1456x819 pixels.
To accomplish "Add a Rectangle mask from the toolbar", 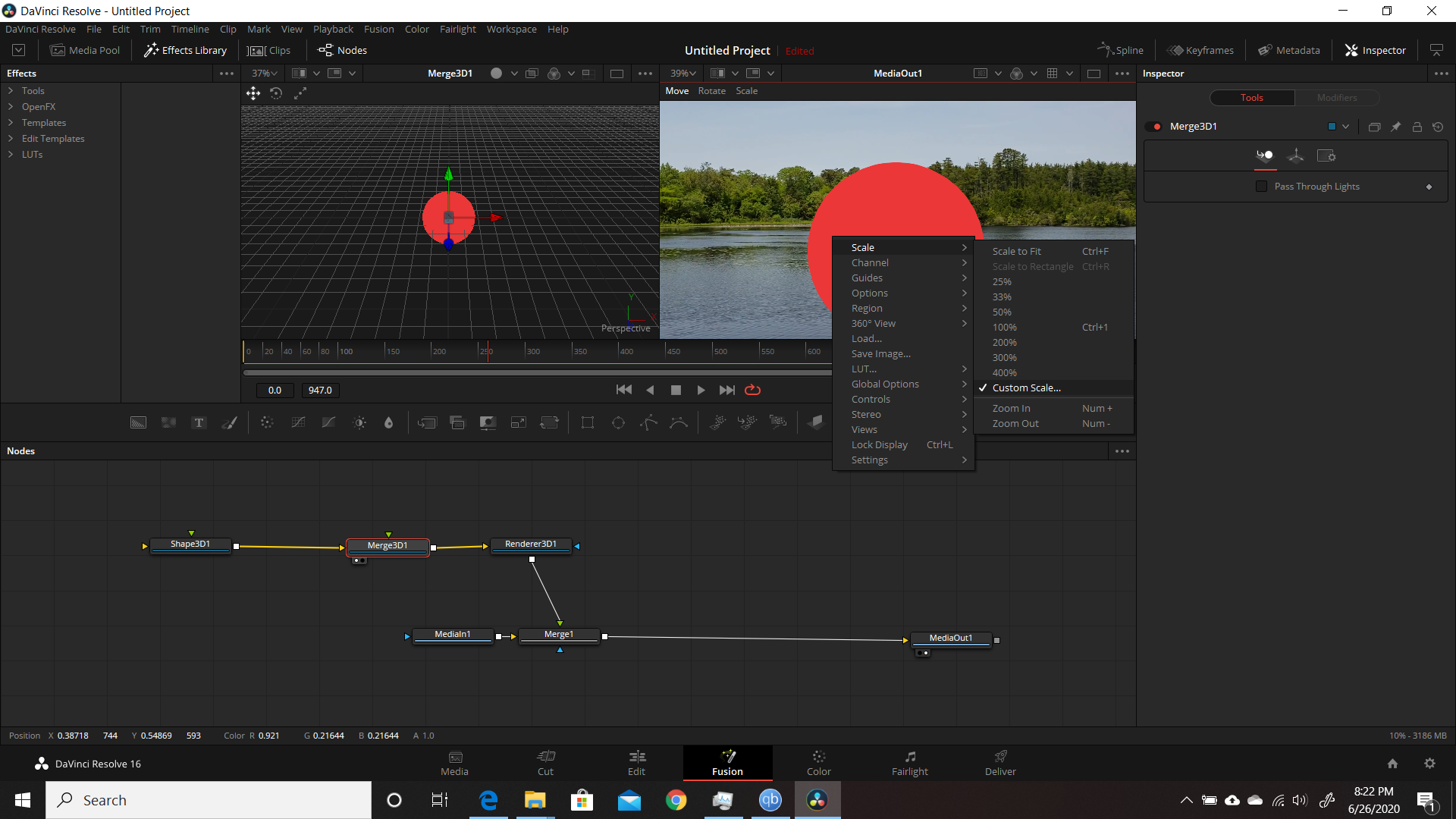I will tap(588, 423).
